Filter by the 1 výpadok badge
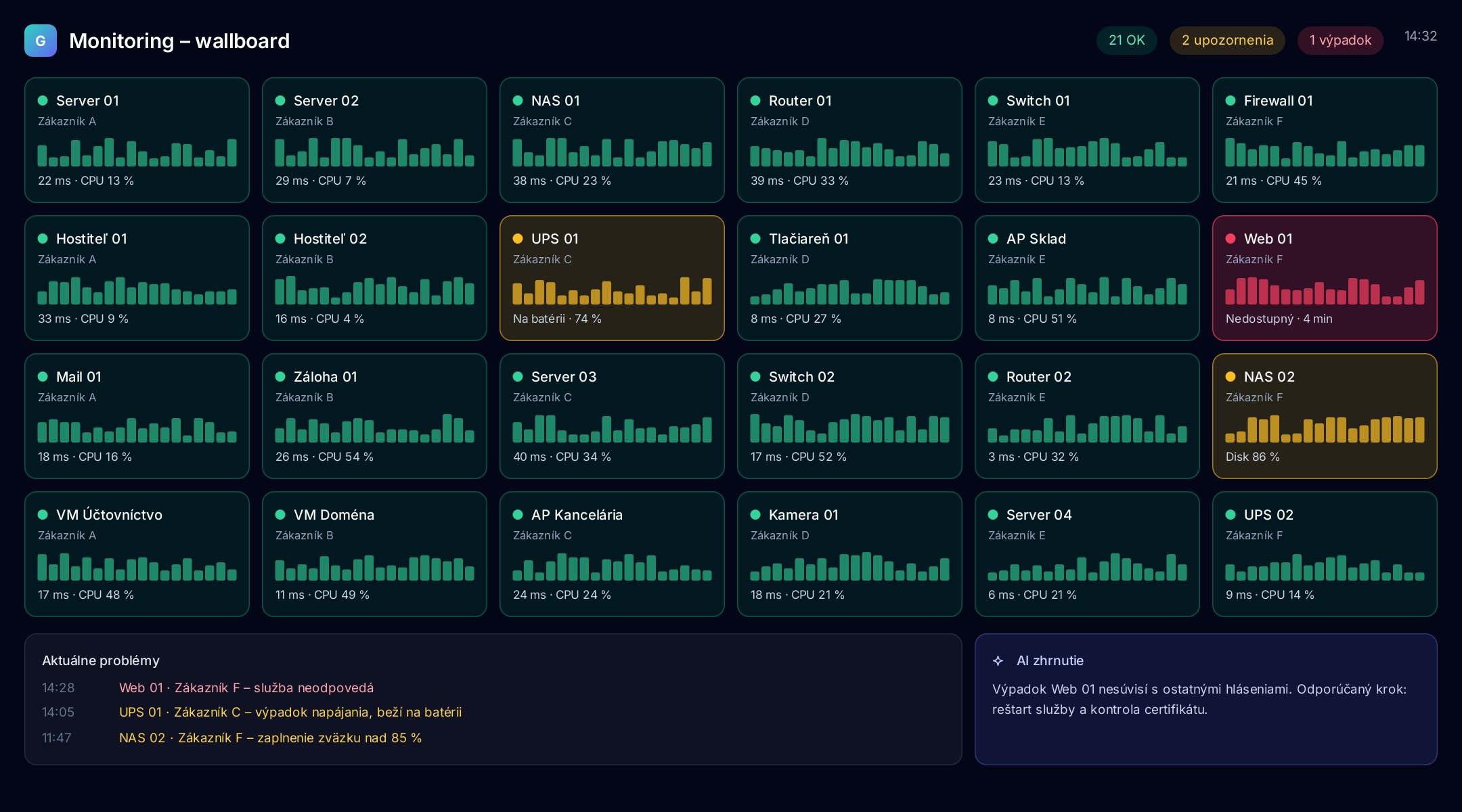1462x812 pixels. [1340, 40]
